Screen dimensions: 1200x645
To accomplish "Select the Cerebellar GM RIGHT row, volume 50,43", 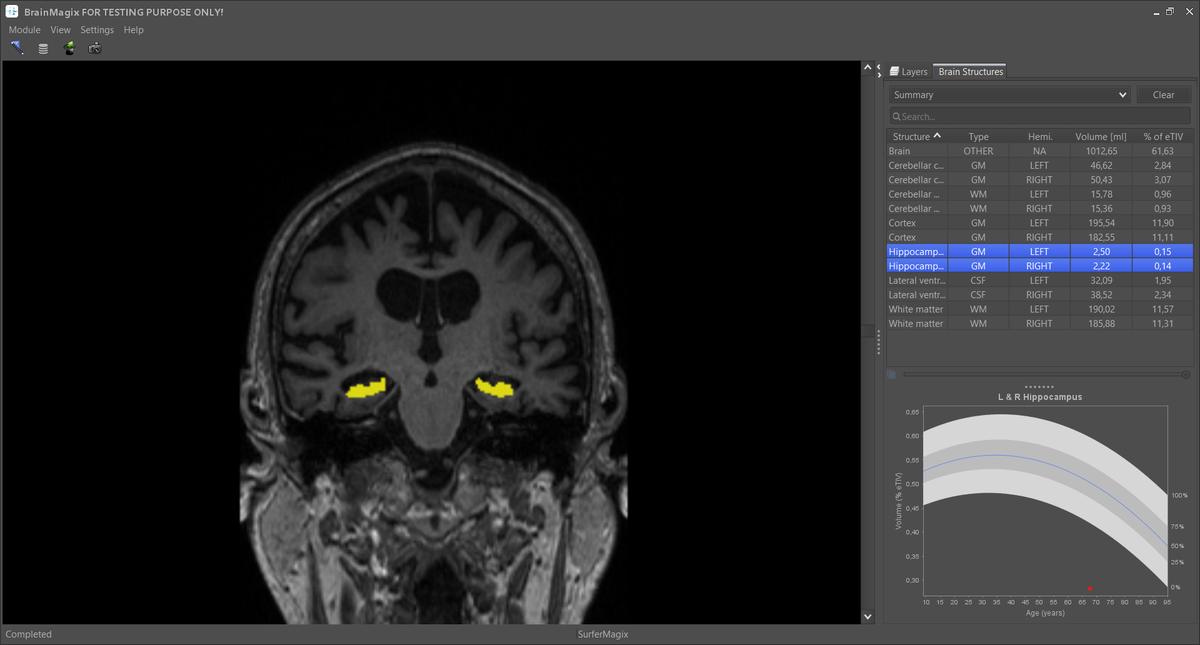I will (1040, 180).
